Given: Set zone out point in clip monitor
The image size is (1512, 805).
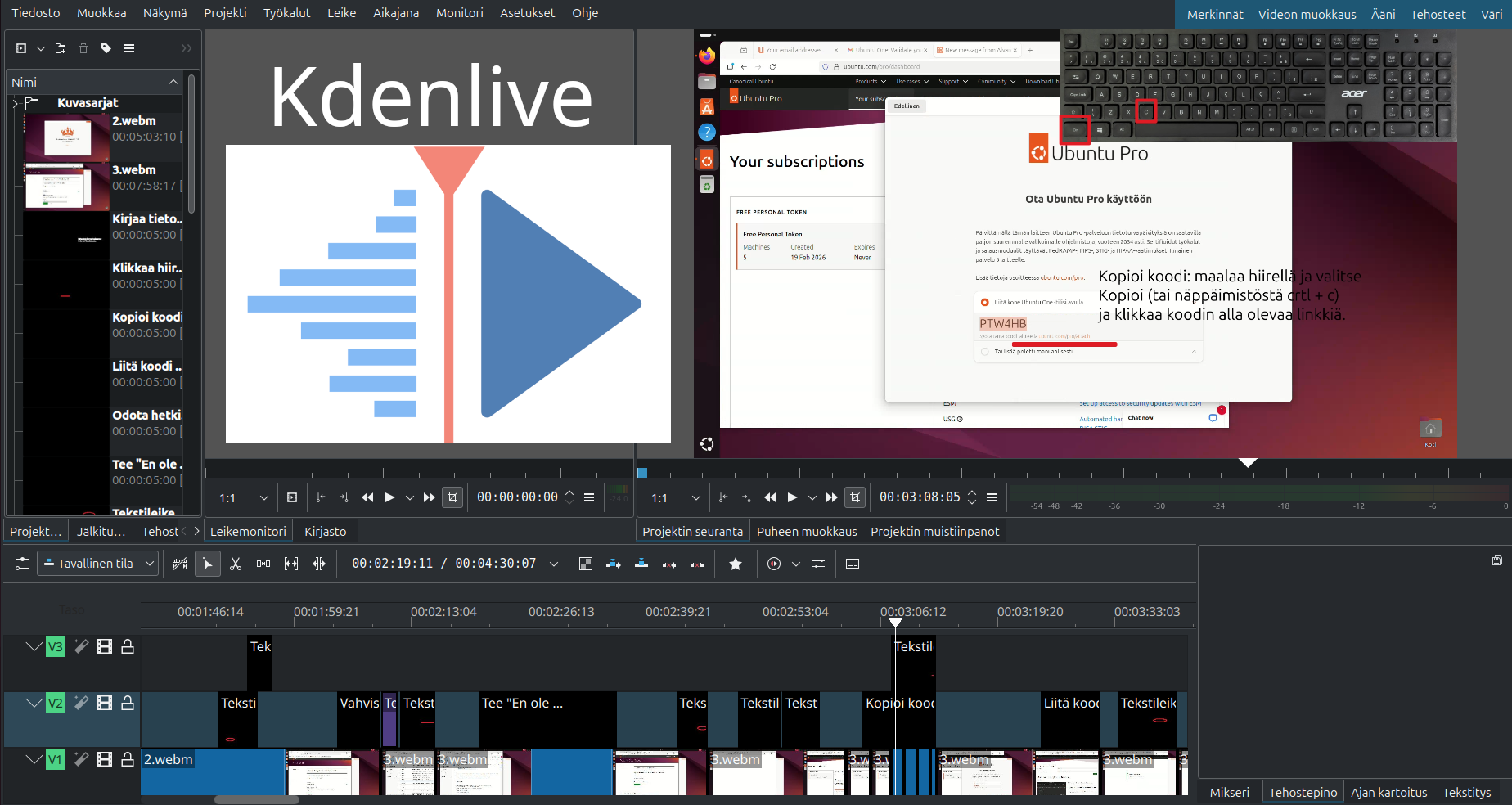Looking at the screenshot, I should (344, 497).
